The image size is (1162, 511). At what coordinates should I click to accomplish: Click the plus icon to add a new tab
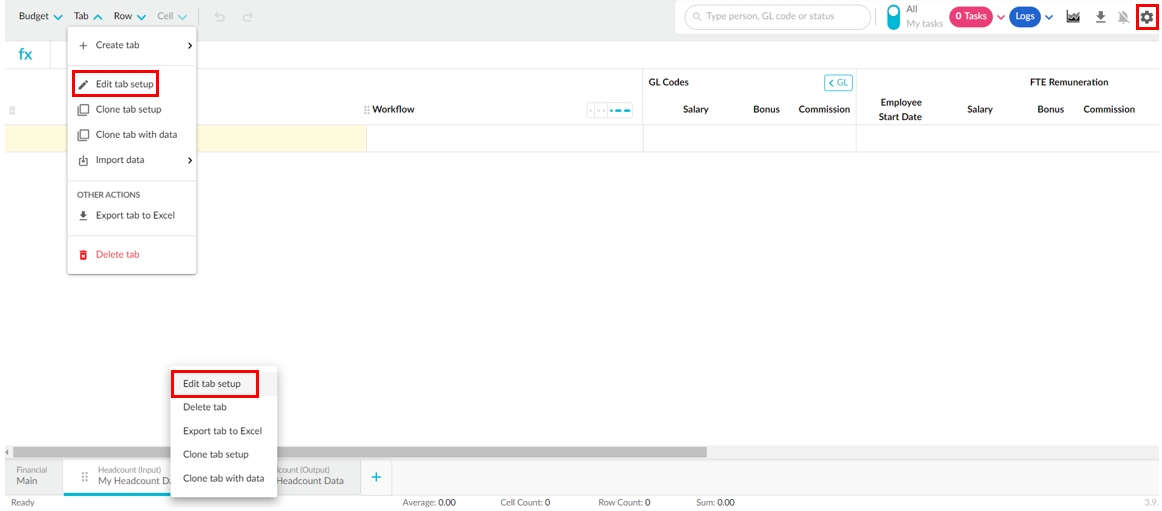pos(376,477)
